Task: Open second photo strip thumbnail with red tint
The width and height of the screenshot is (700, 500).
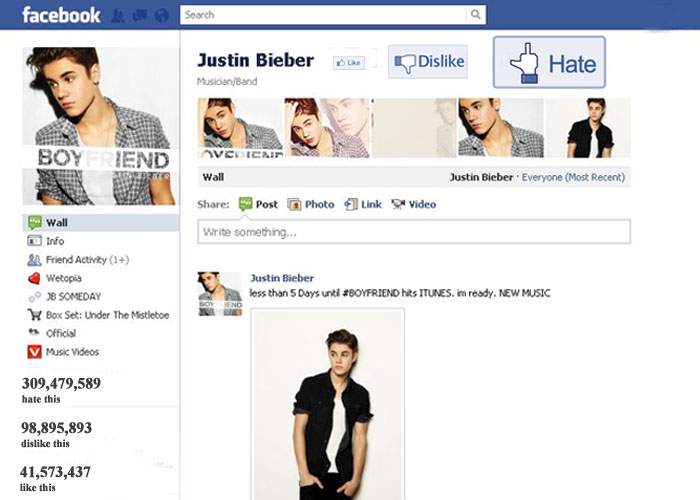Action: pyautogui.click(x=327, y=128)
